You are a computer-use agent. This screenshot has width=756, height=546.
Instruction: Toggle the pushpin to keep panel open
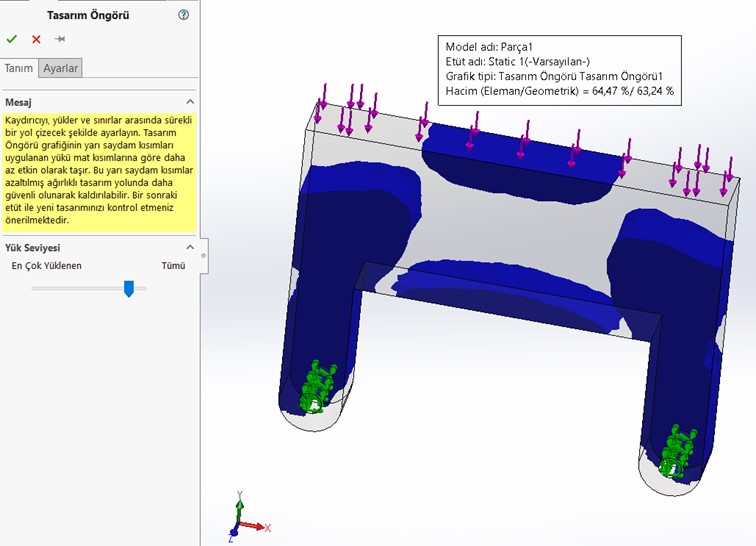click(60, 39)
